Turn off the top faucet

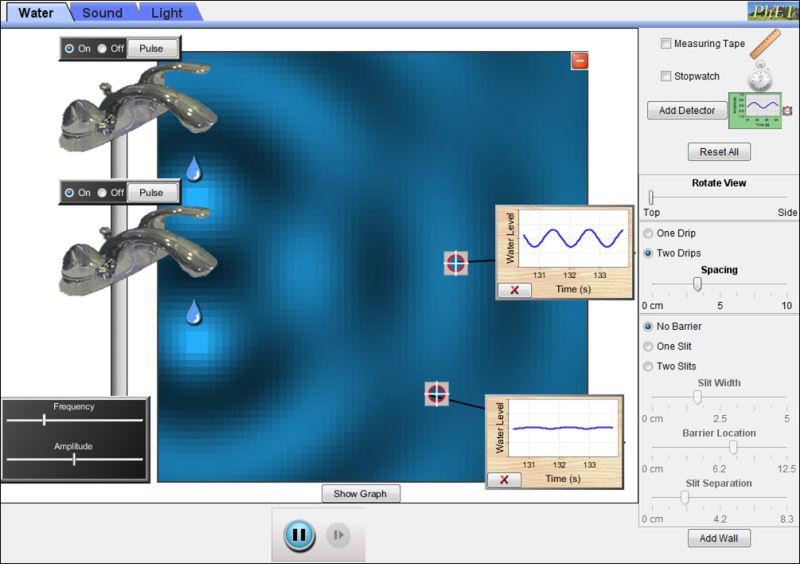click(x=103, y=48)
